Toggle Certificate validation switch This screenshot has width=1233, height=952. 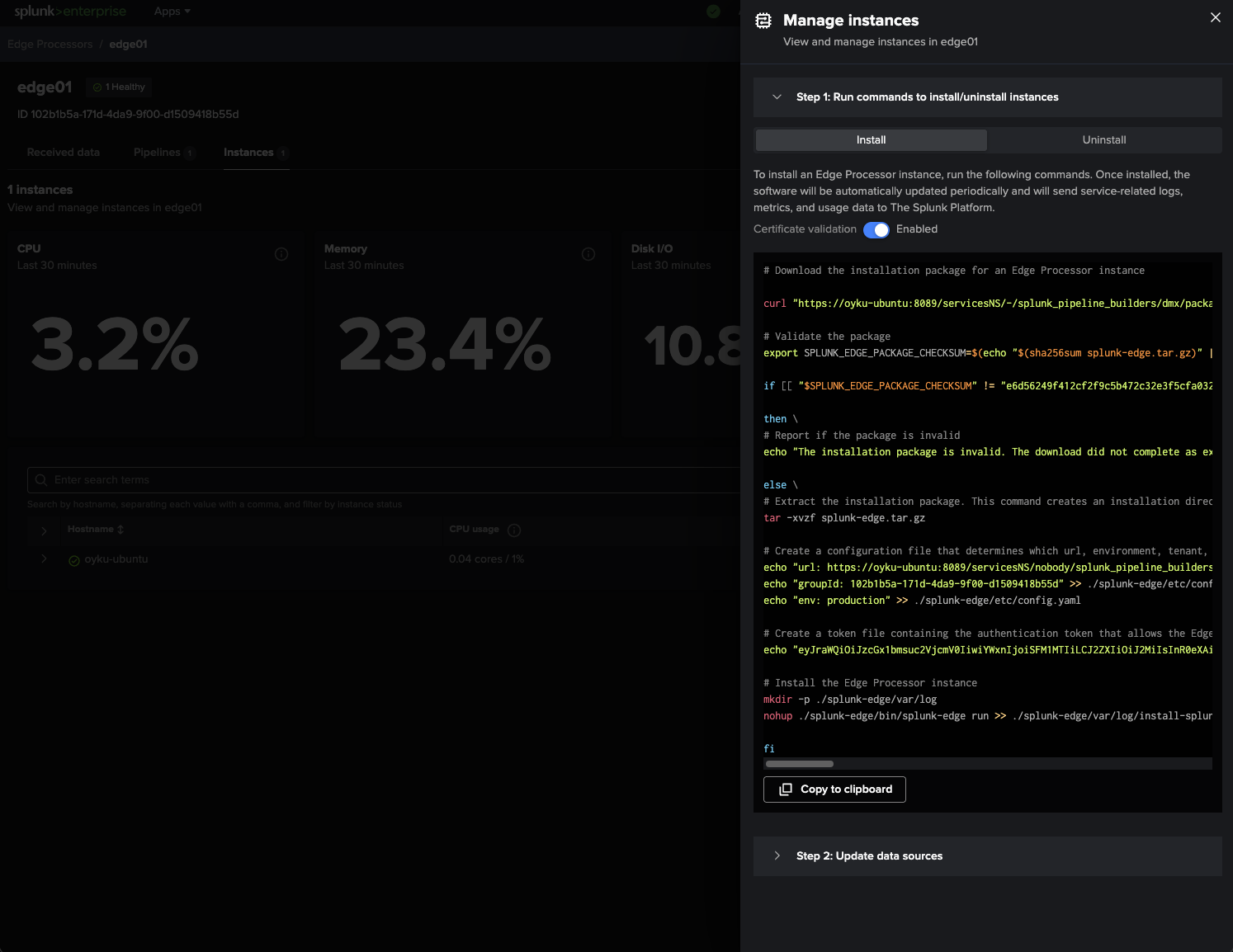(876, 230)
